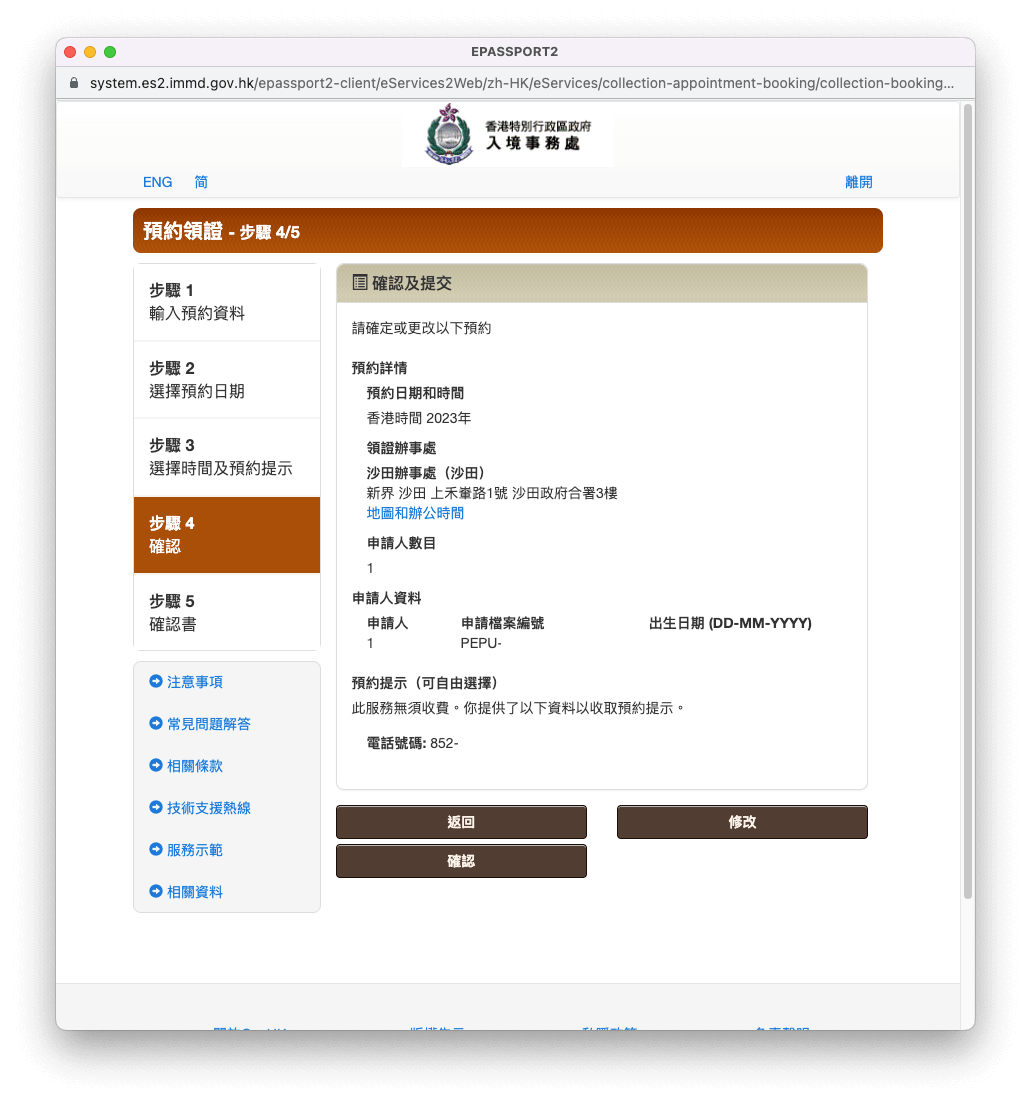
Task: Click the page vertical scrollbar
Action: point(968,501)
